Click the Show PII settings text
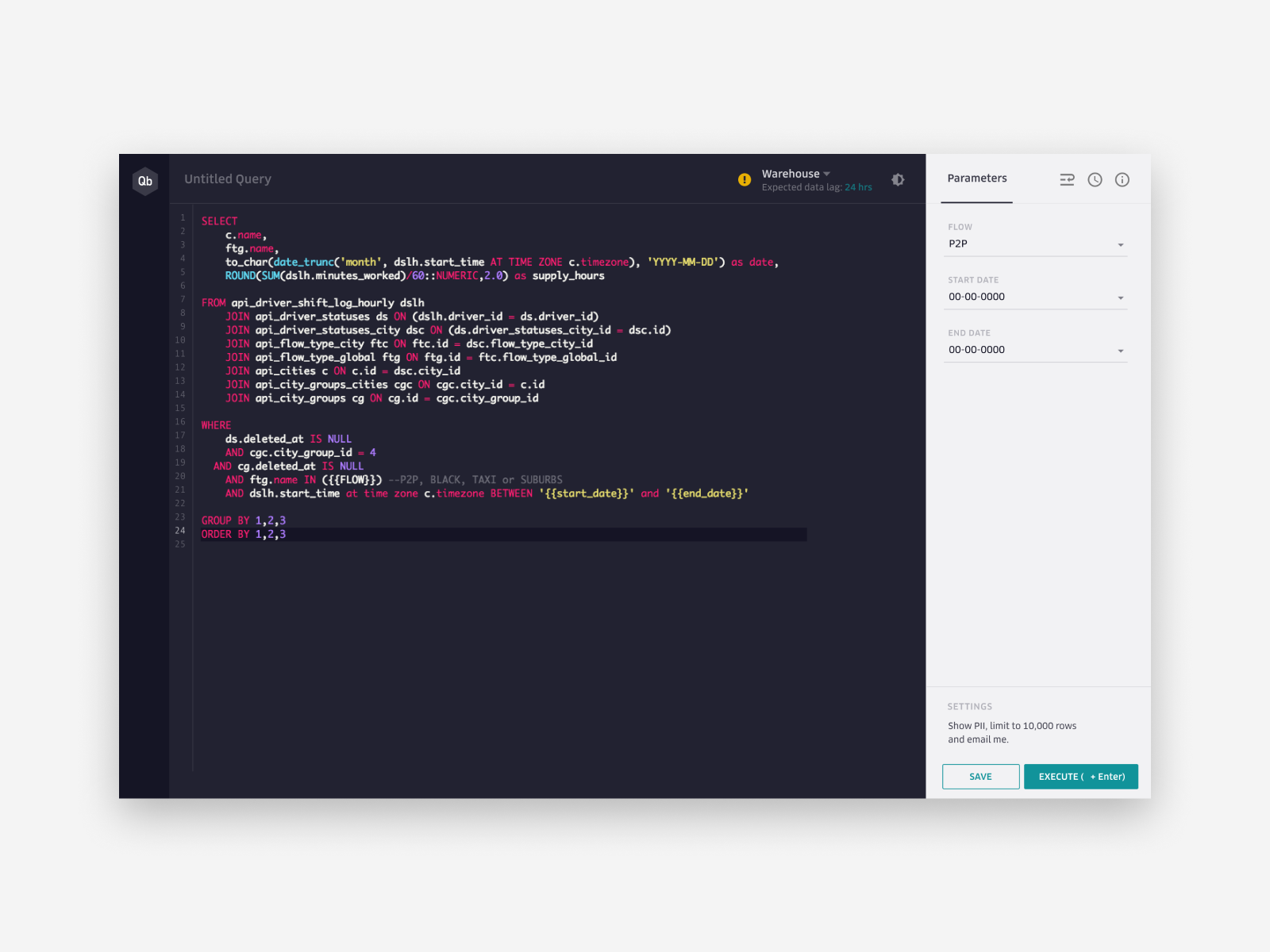This screenshot has height=952, width=1270. 1011,725
